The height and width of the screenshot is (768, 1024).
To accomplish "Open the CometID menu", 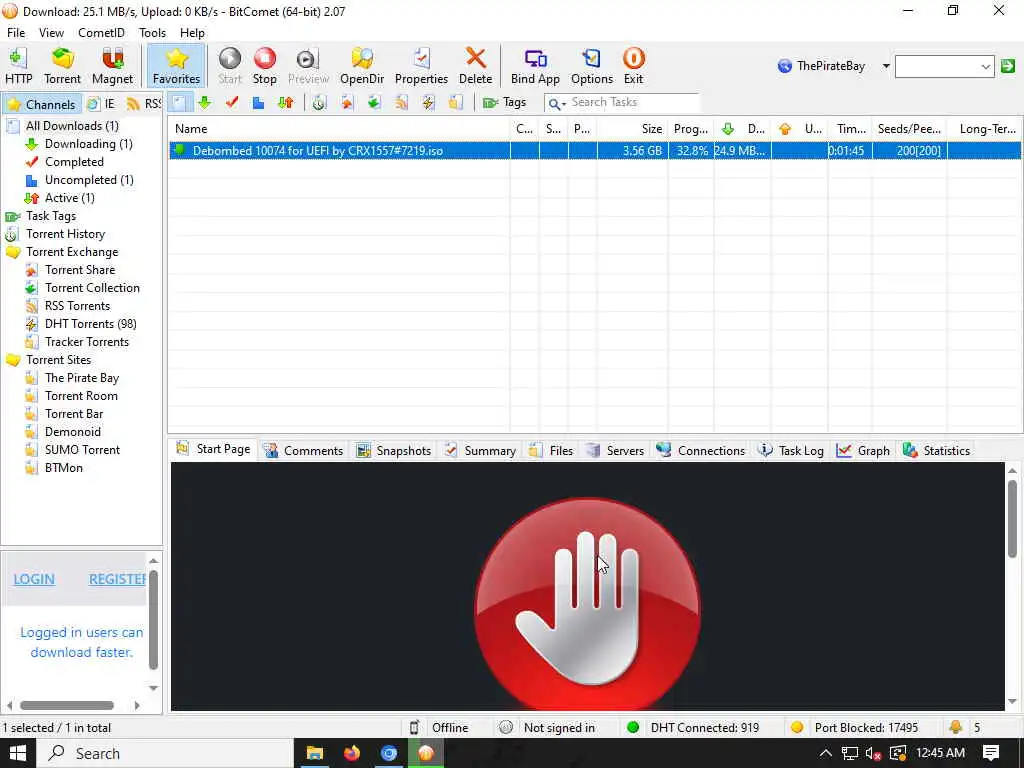I will click(101, 33).
